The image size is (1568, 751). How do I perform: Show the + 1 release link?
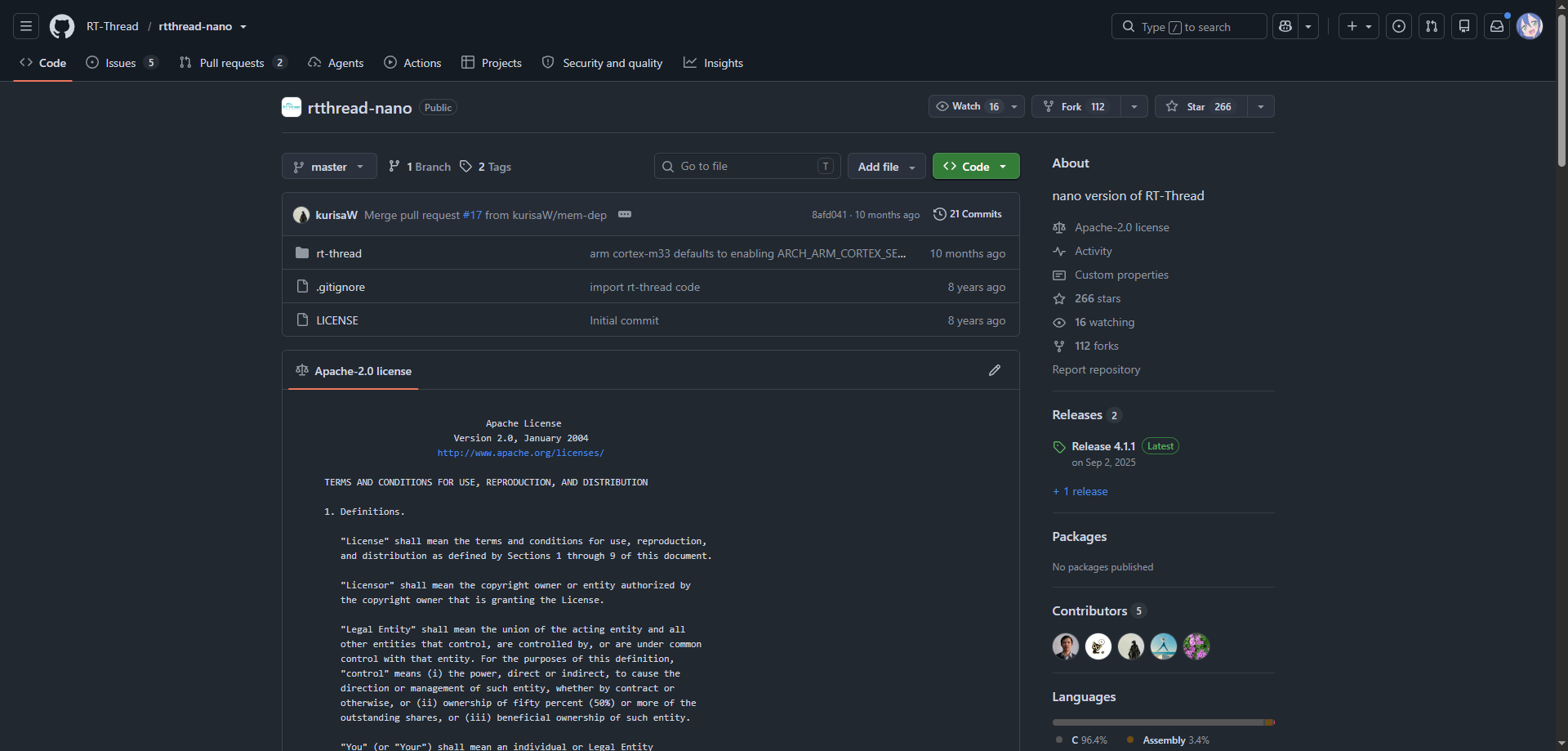pos(1080,491)
